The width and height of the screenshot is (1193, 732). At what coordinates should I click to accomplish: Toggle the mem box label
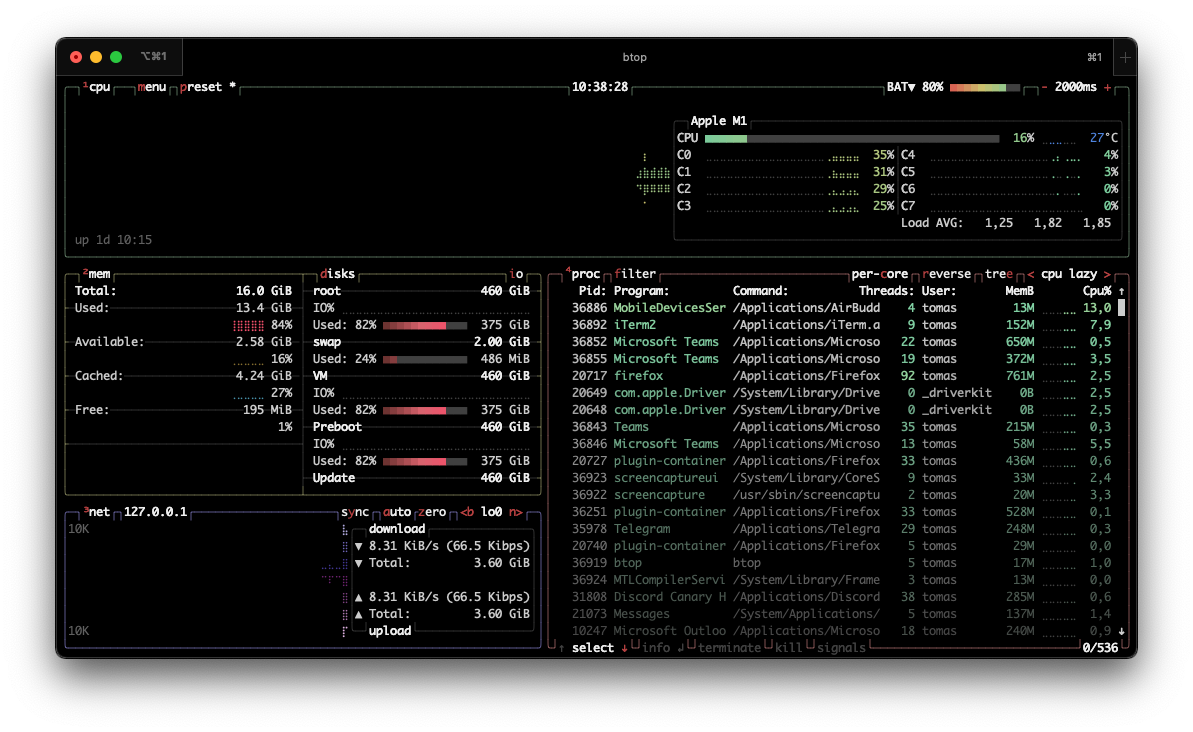[97, 274]
